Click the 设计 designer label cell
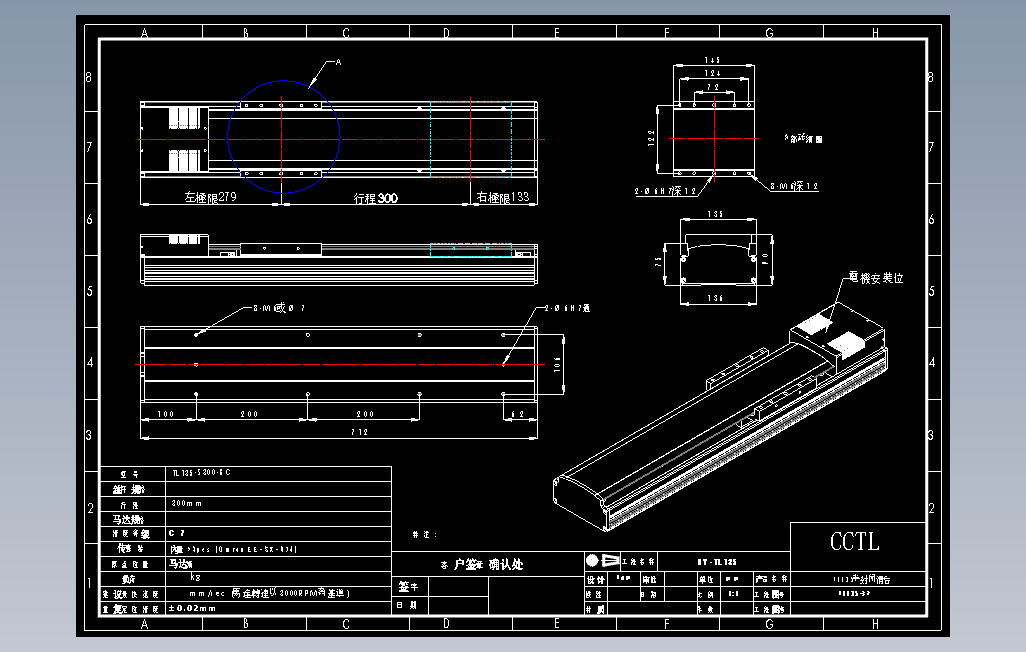1026x652 pixels. click(595, 579)
